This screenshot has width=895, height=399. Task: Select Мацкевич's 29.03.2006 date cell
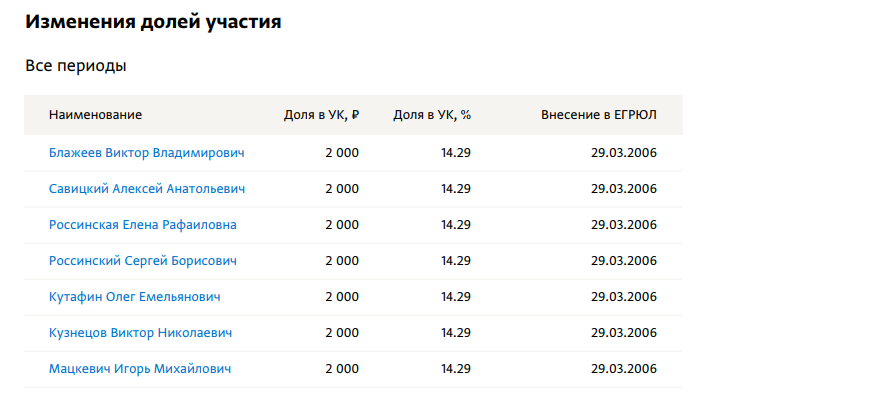tap(624, 369)
